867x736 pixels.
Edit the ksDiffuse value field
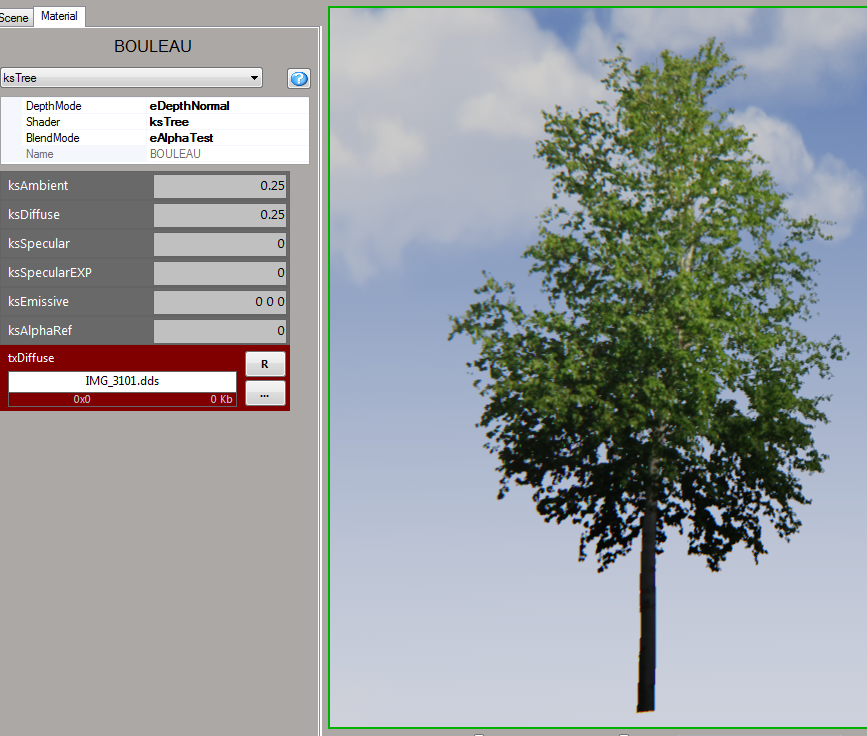(x=220, y=215)
